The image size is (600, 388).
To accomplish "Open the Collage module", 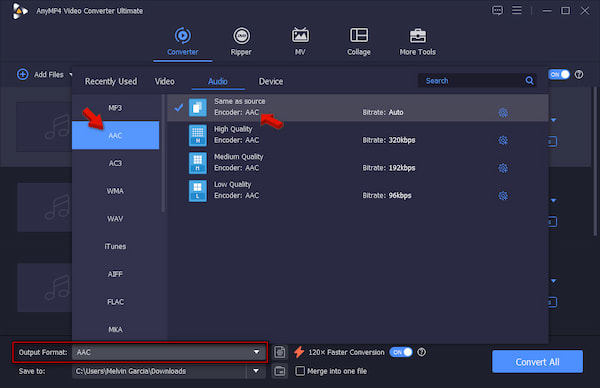I will point(359,41).
